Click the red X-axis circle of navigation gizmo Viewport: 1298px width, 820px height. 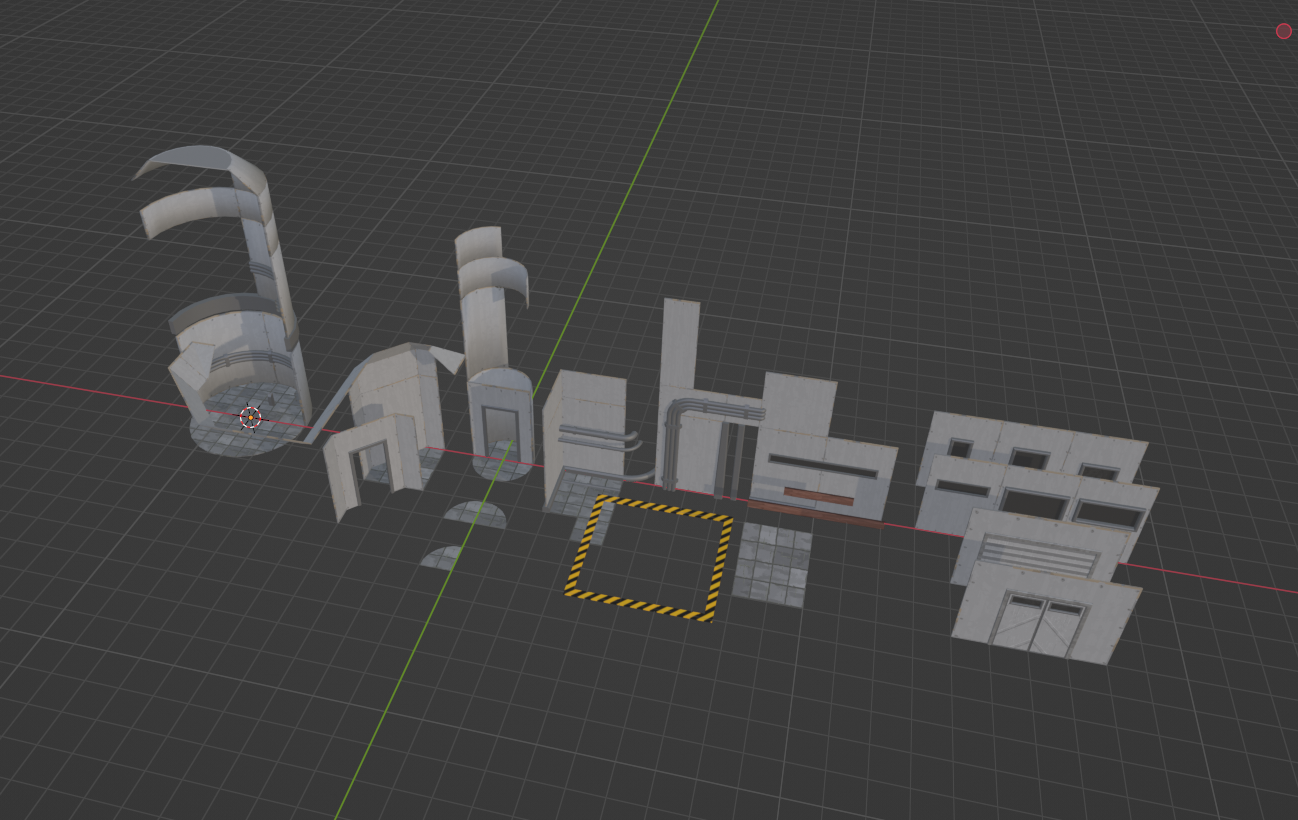point(1284,31)
